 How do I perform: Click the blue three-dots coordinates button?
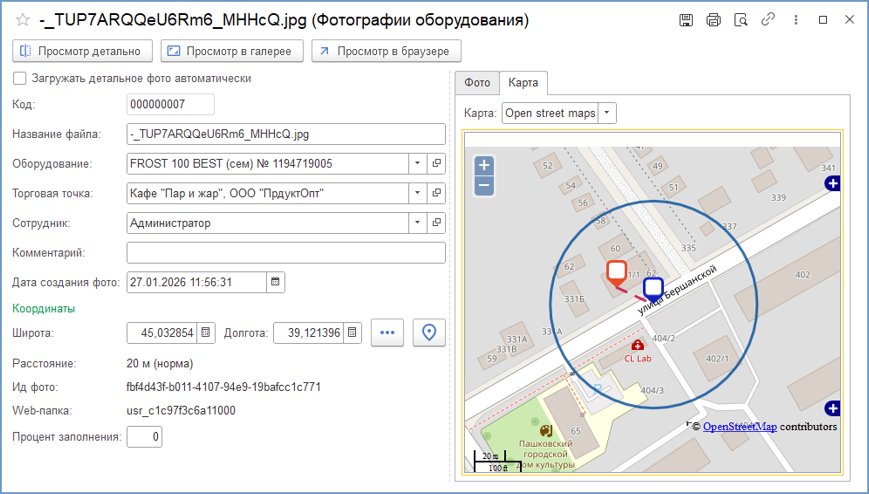coord(387,333)
